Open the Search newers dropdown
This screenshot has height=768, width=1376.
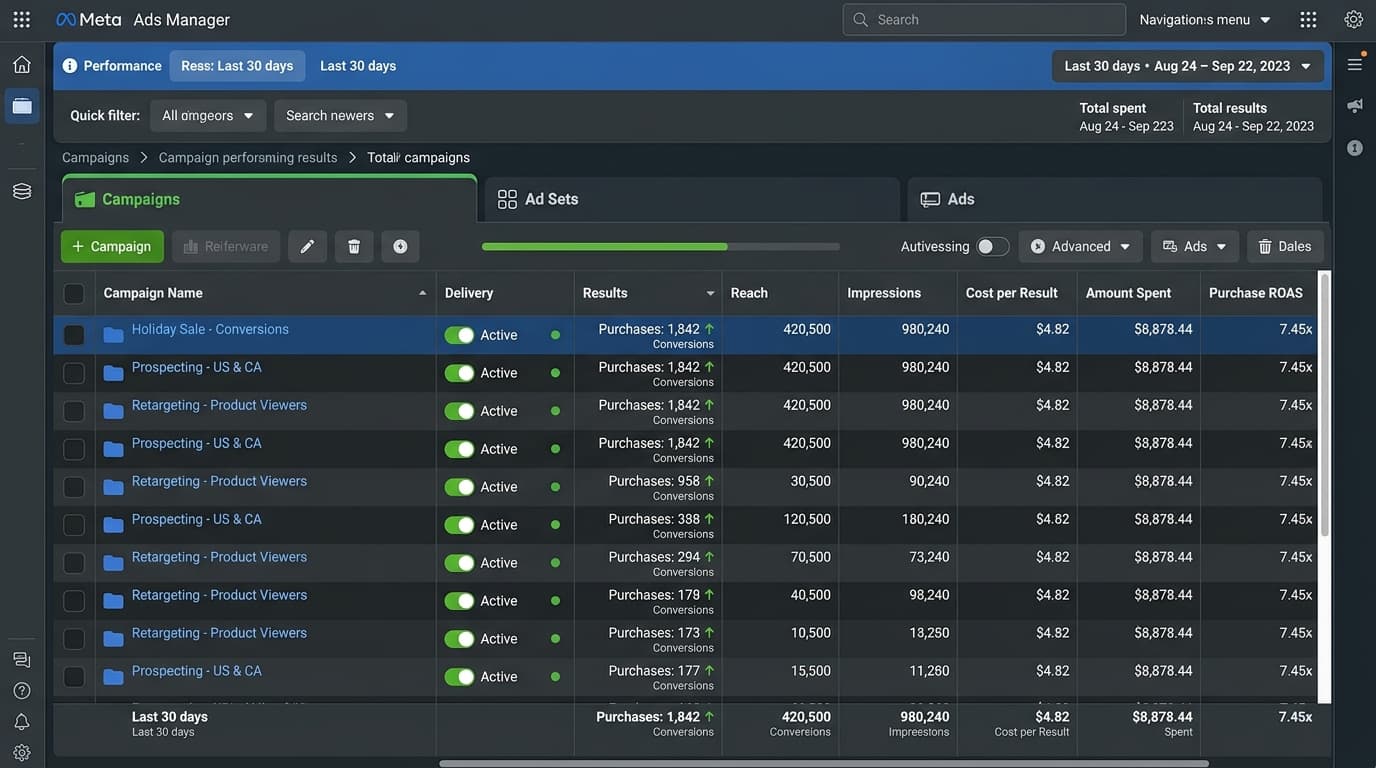tap(340, 115)
